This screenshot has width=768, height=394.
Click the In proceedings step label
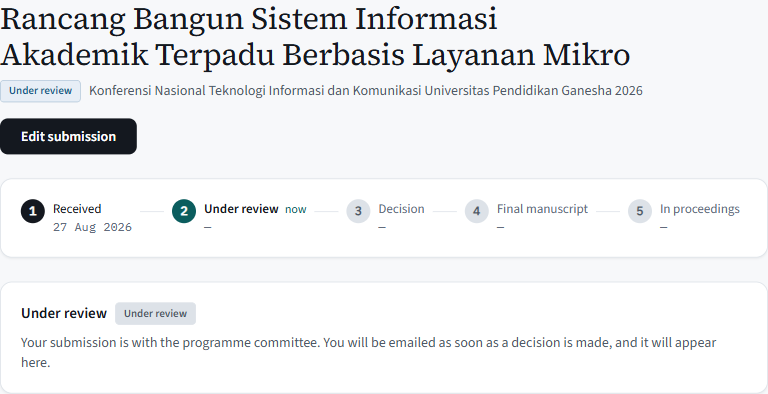pos(699,209)
